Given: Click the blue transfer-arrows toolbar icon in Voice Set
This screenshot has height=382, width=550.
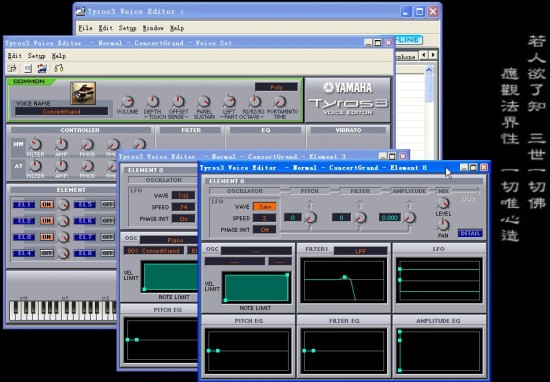Looking at the screenshot, I should pos(42,68).
